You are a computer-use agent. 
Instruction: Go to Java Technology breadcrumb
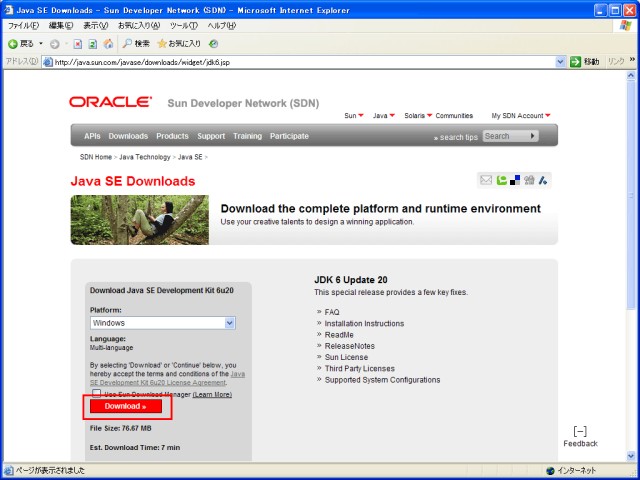tap(144, 157)
